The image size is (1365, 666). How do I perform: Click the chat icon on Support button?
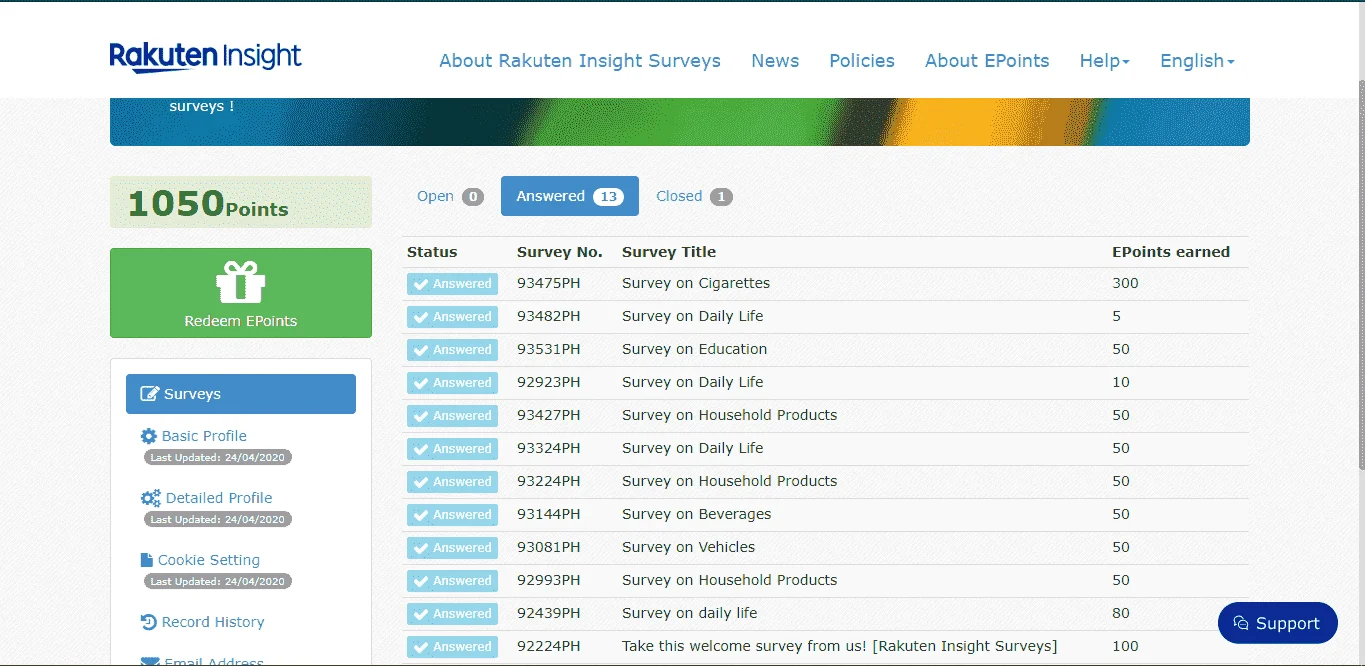coord(1241,623)
